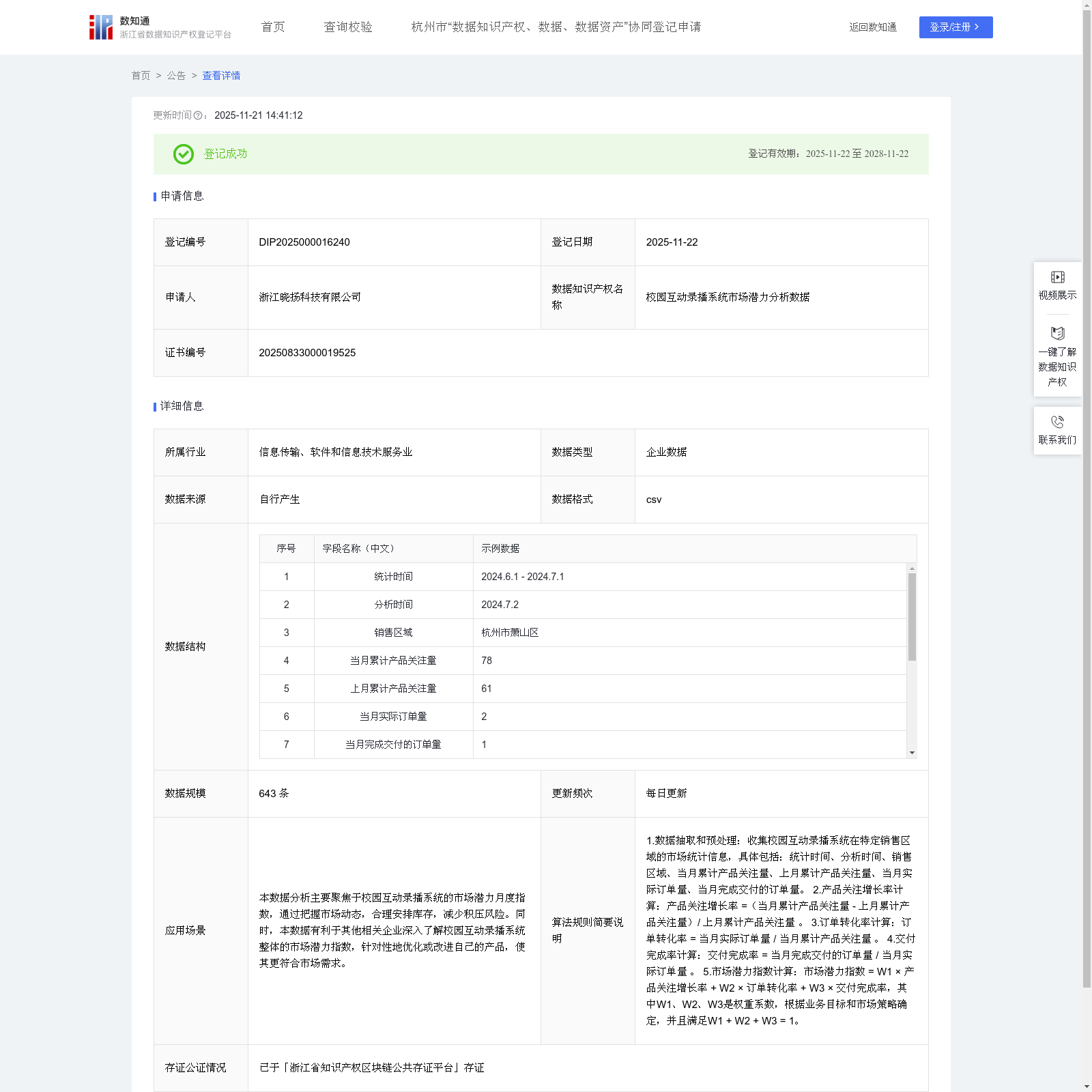Click industry value 信息传输、软件和信息技术服务业
Viewport: 1092px width, 1092px height.
335,452
